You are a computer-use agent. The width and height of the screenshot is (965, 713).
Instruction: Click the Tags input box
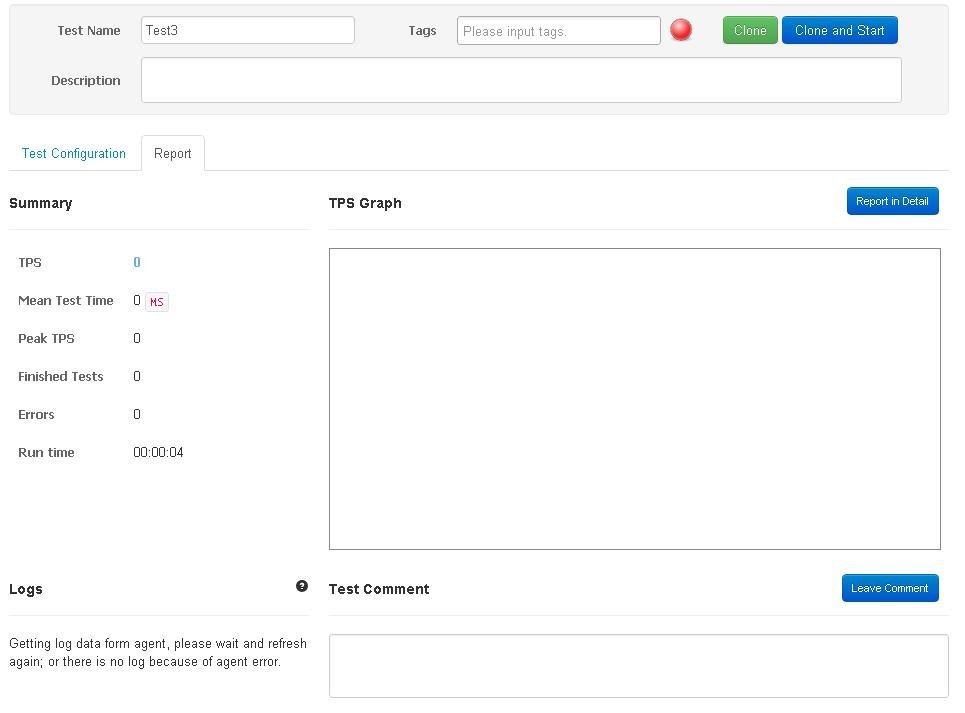558,31
